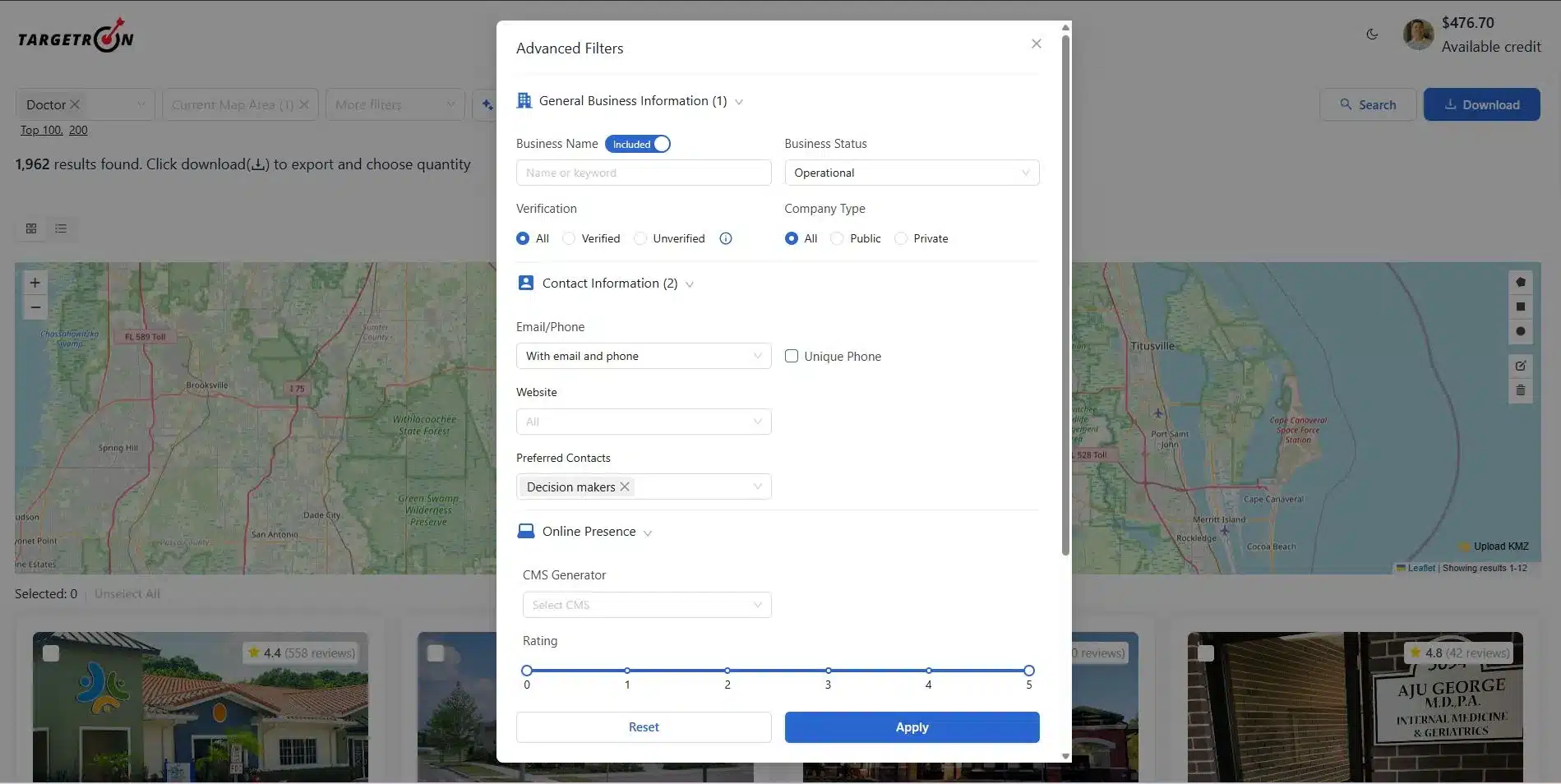Toggle the Business Name Included switch
Image resolution: width=1561 pixels, height=784 pixels.
(x=638, y=144)
